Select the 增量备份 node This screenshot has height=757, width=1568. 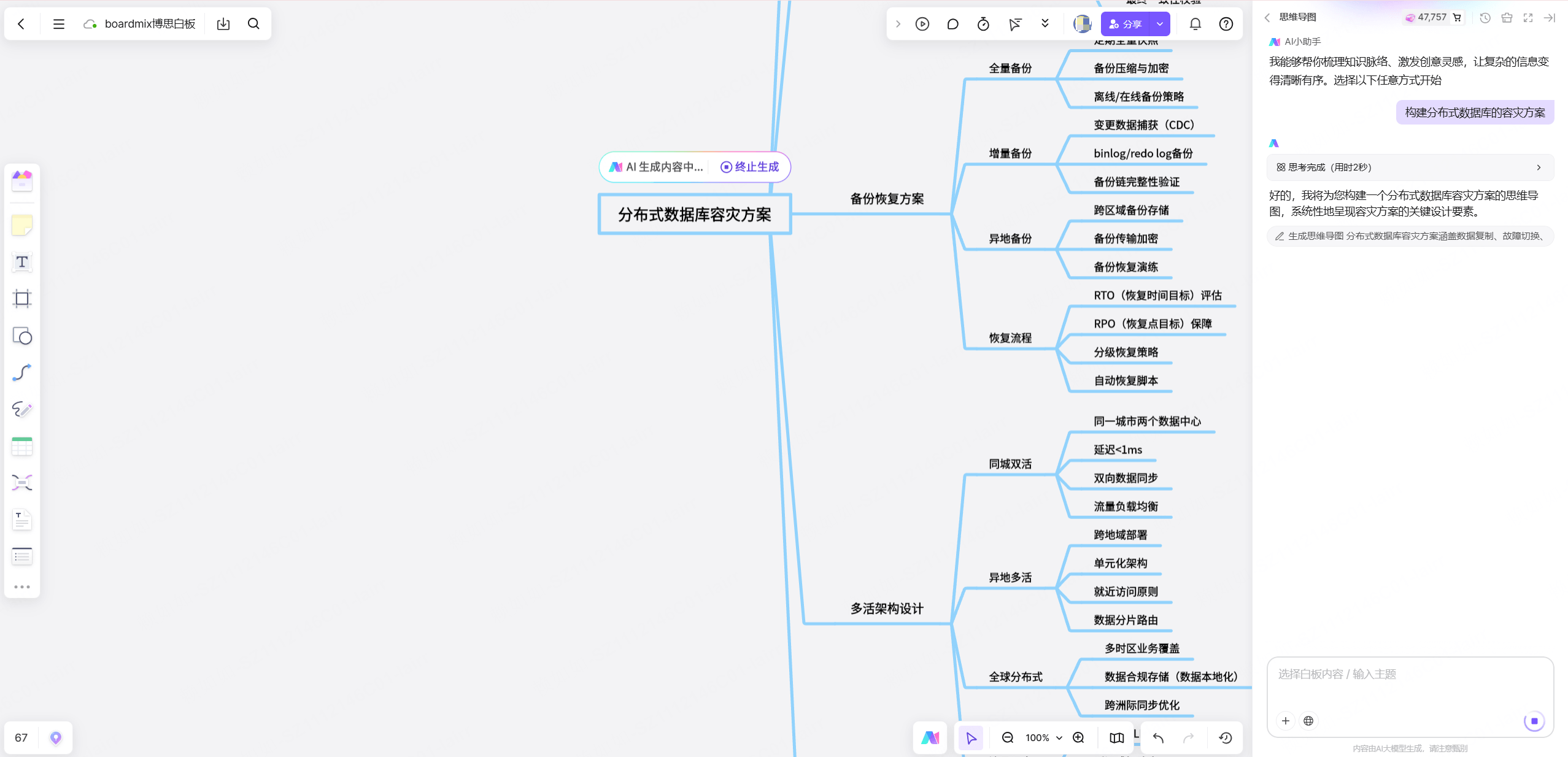(x=1010, y=153)
